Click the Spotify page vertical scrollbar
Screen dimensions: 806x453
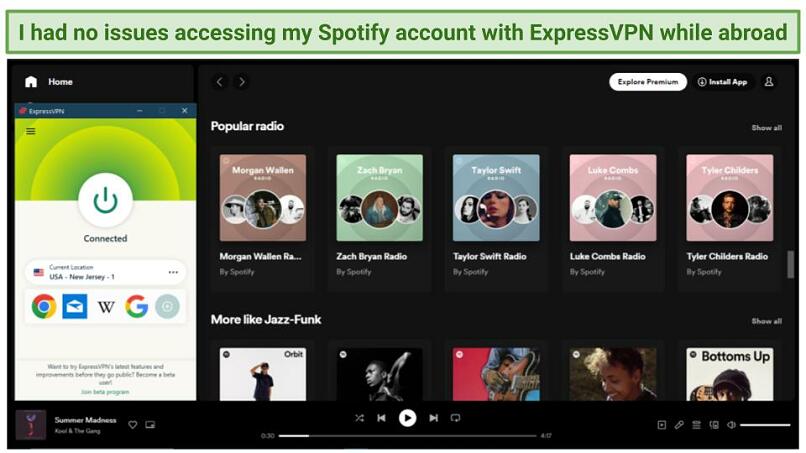(x=791, y=264)
